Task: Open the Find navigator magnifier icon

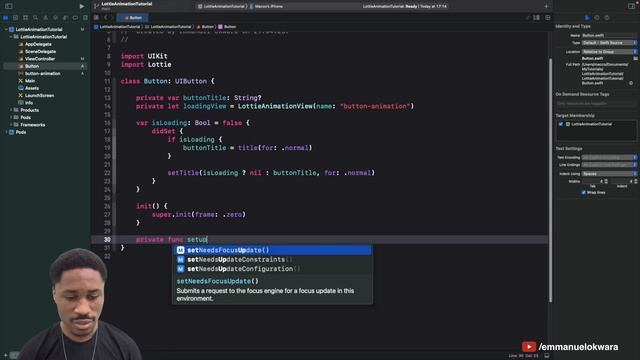Action: click(36, 18)
